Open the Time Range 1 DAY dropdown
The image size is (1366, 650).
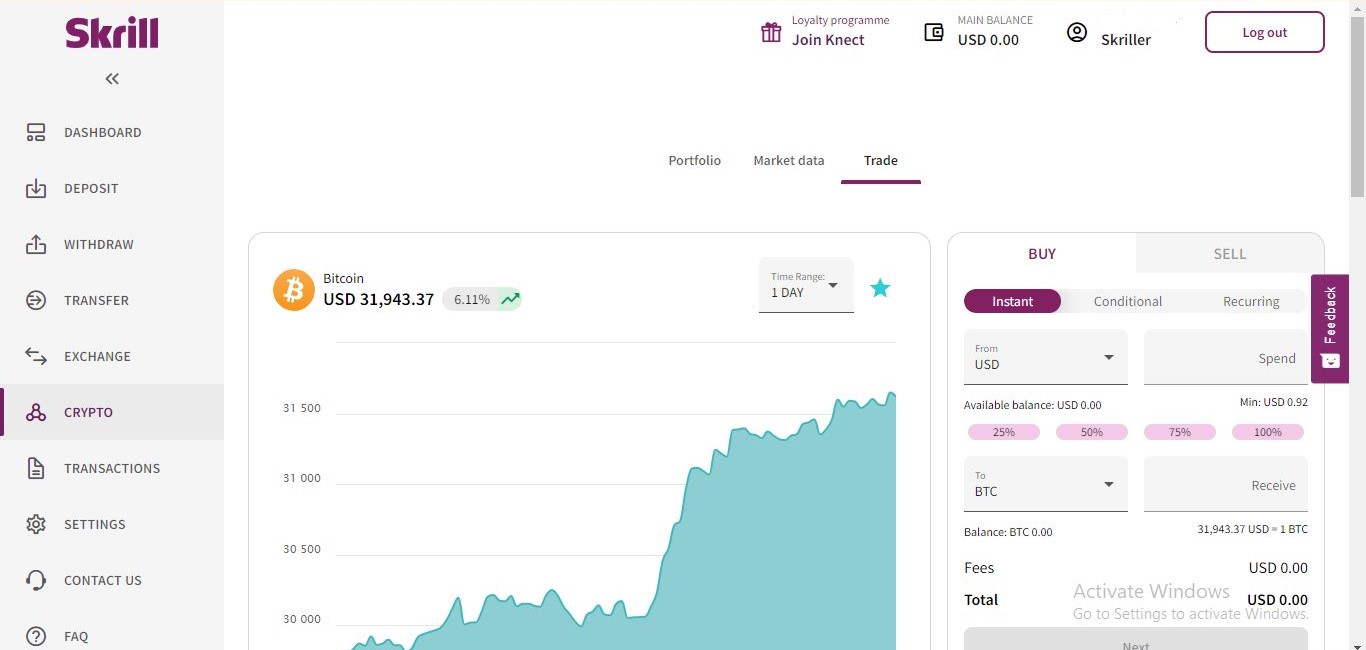point(806,285)
